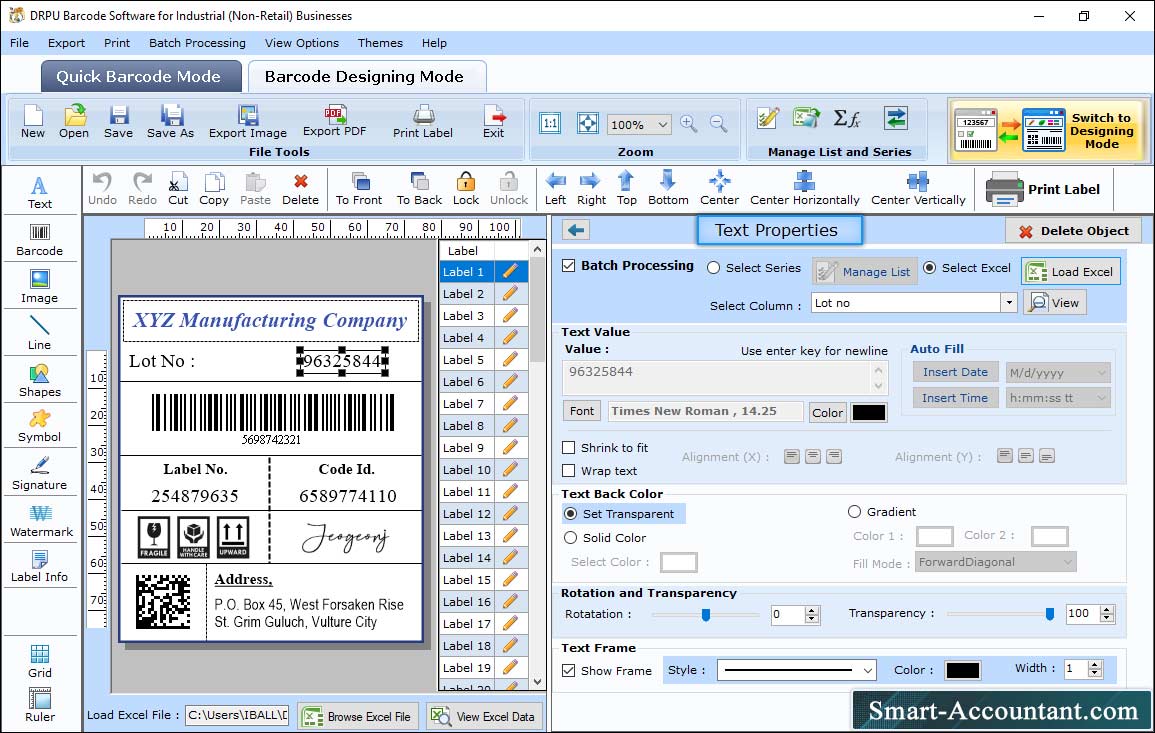Image resolution: width=1155 pixels, height=733 pixels.
Task: Click back arrow in Text Properties
Action: 576,231
